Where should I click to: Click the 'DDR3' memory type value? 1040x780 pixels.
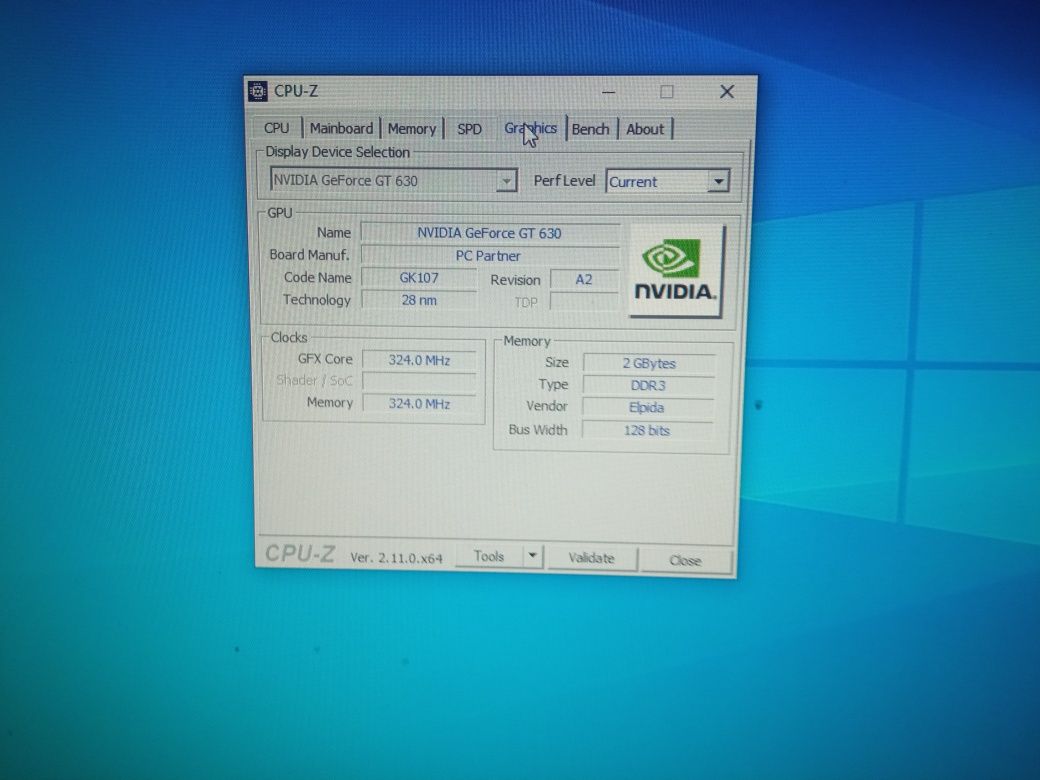pos(648,385)
